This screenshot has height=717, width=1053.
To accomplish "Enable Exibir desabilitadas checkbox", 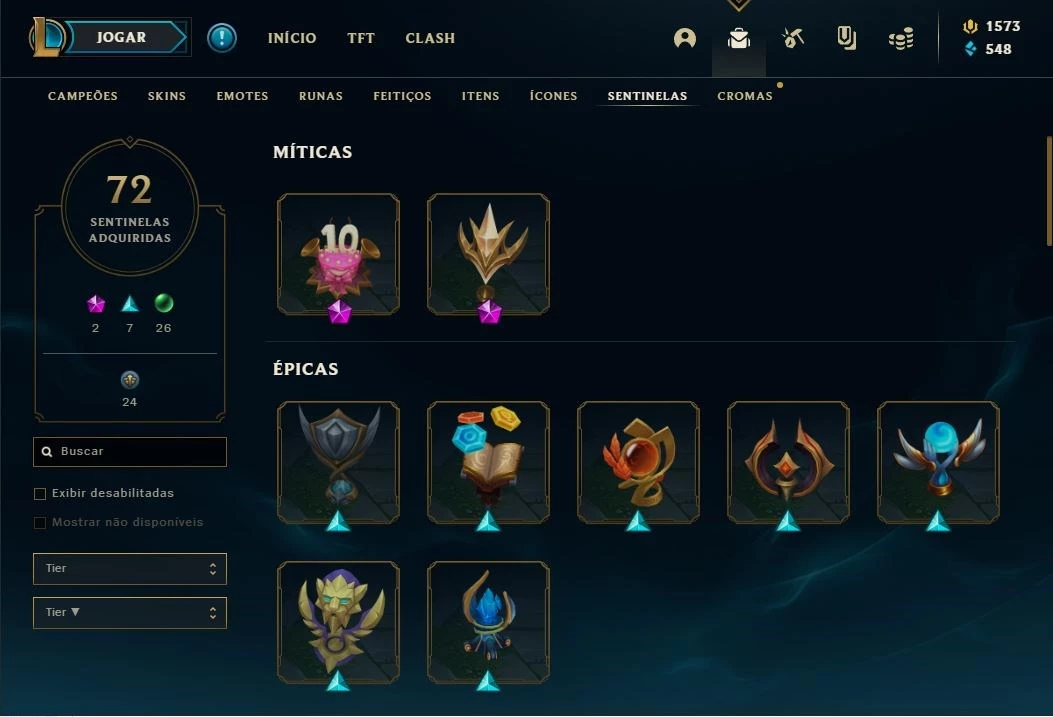I will click(40, 493).
